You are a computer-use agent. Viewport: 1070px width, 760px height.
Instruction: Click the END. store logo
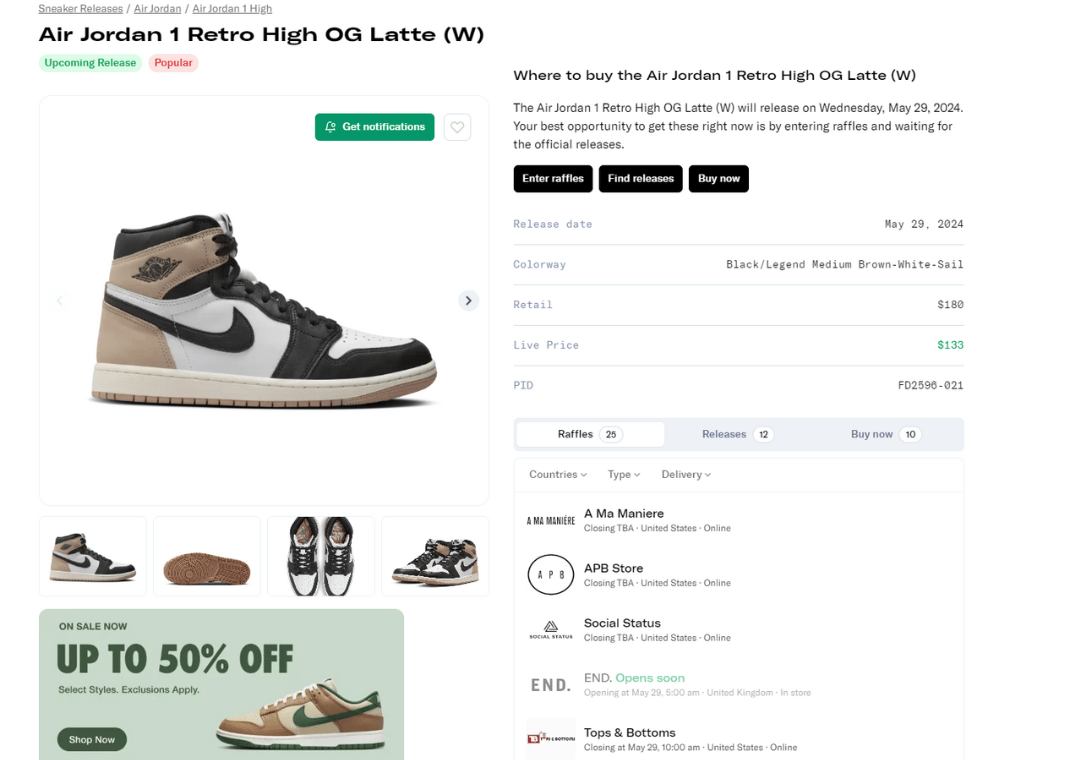coord(551,685)
